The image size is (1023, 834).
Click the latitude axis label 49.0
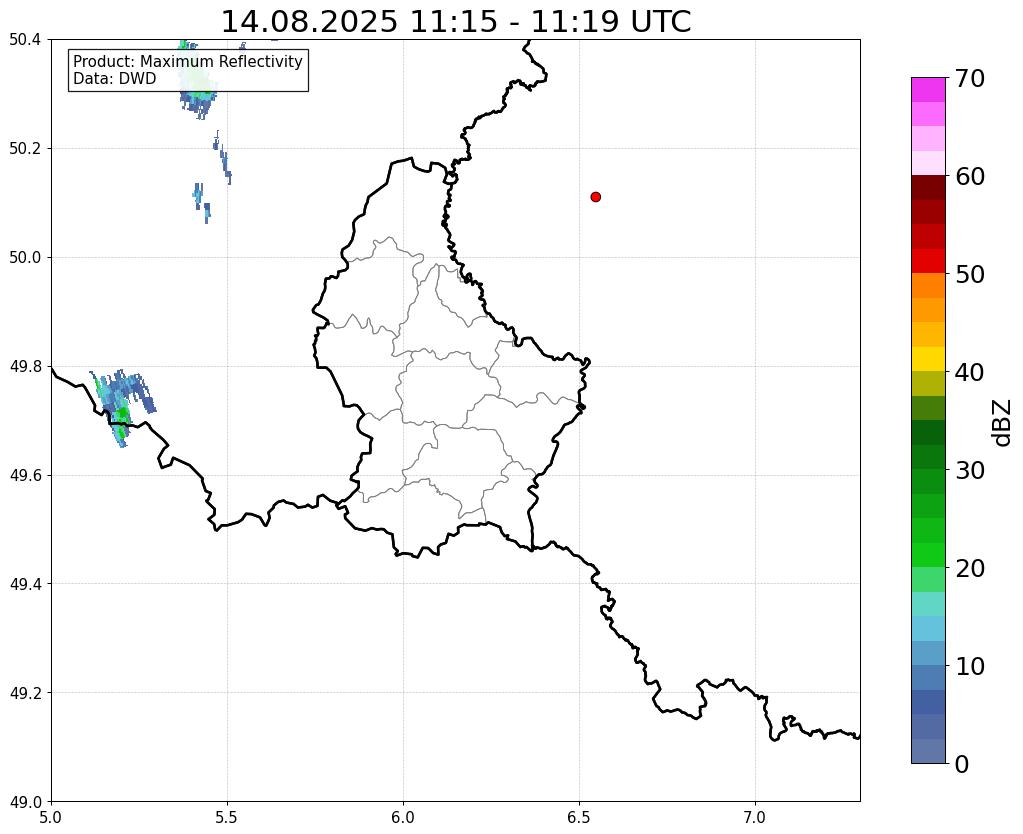(x=25, y=801)
